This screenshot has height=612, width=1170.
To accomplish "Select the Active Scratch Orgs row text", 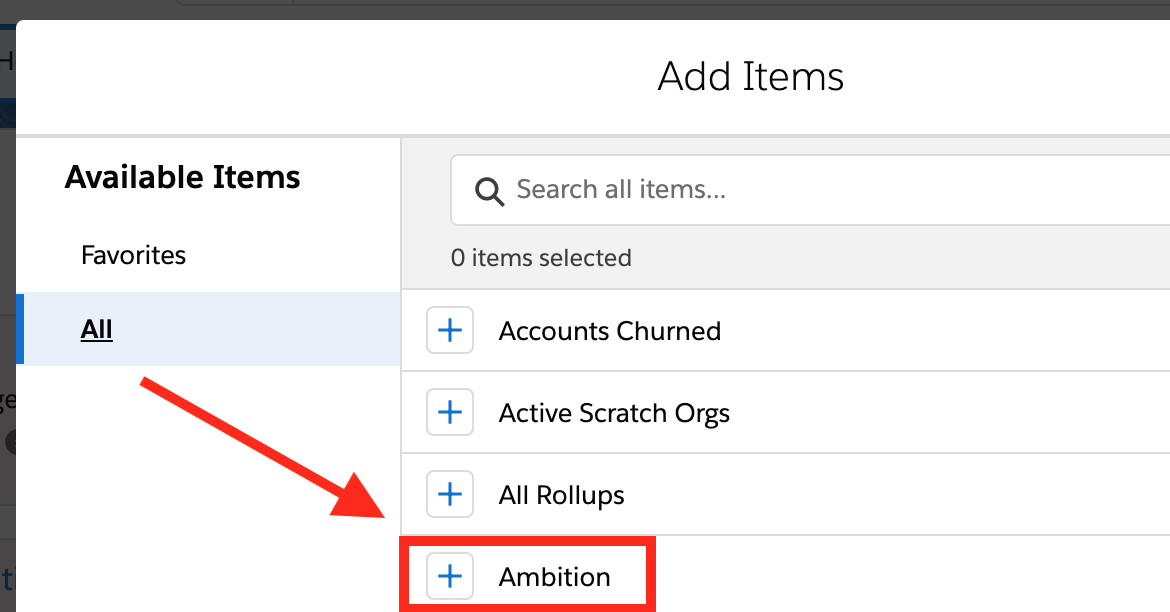I will 614,413.
